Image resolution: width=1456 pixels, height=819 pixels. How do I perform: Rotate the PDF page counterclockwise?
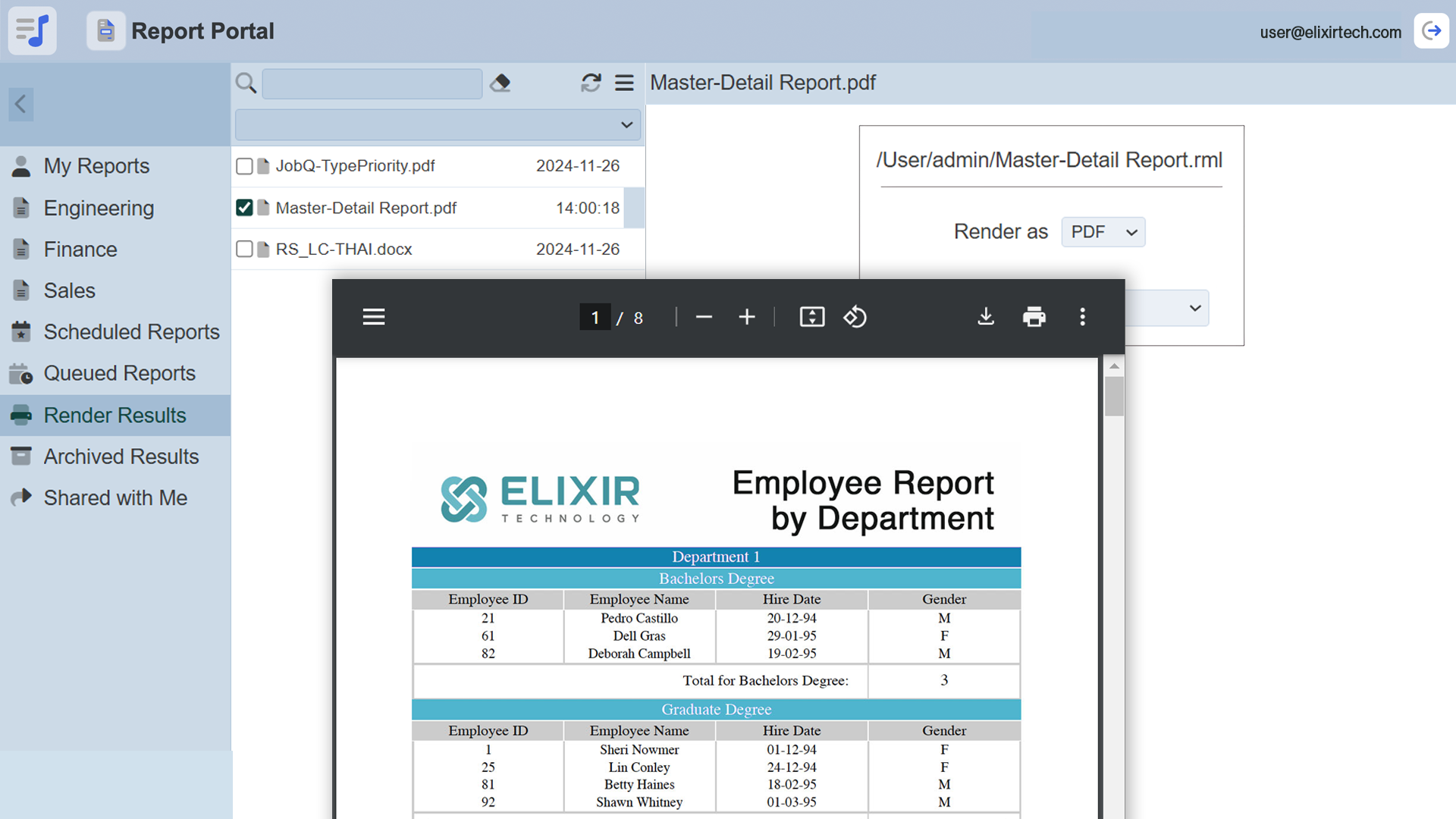[x=855, y=316]
